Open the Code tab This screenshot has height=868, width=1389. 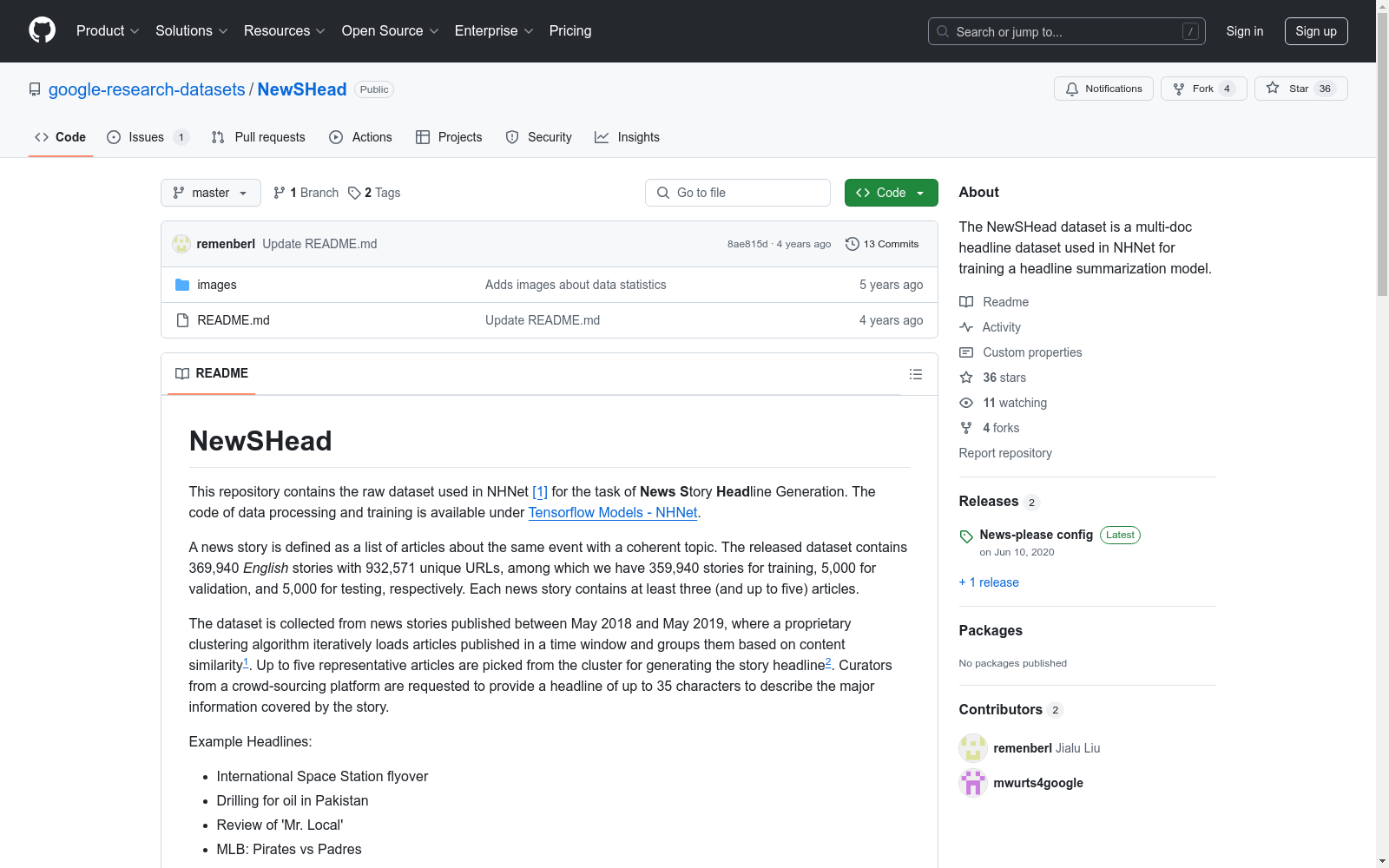pyautogui.click(x=61, y=137)
